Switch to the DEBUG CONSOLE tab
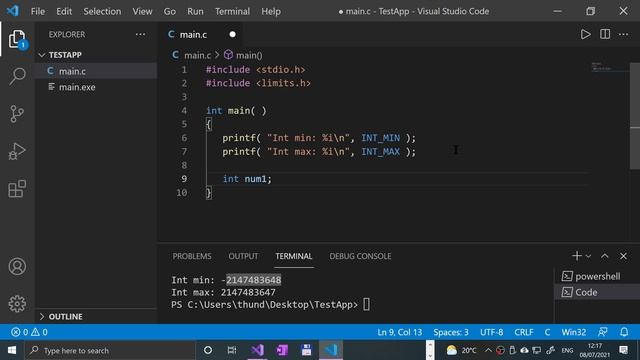640x360 pixels. coord(360,256)
